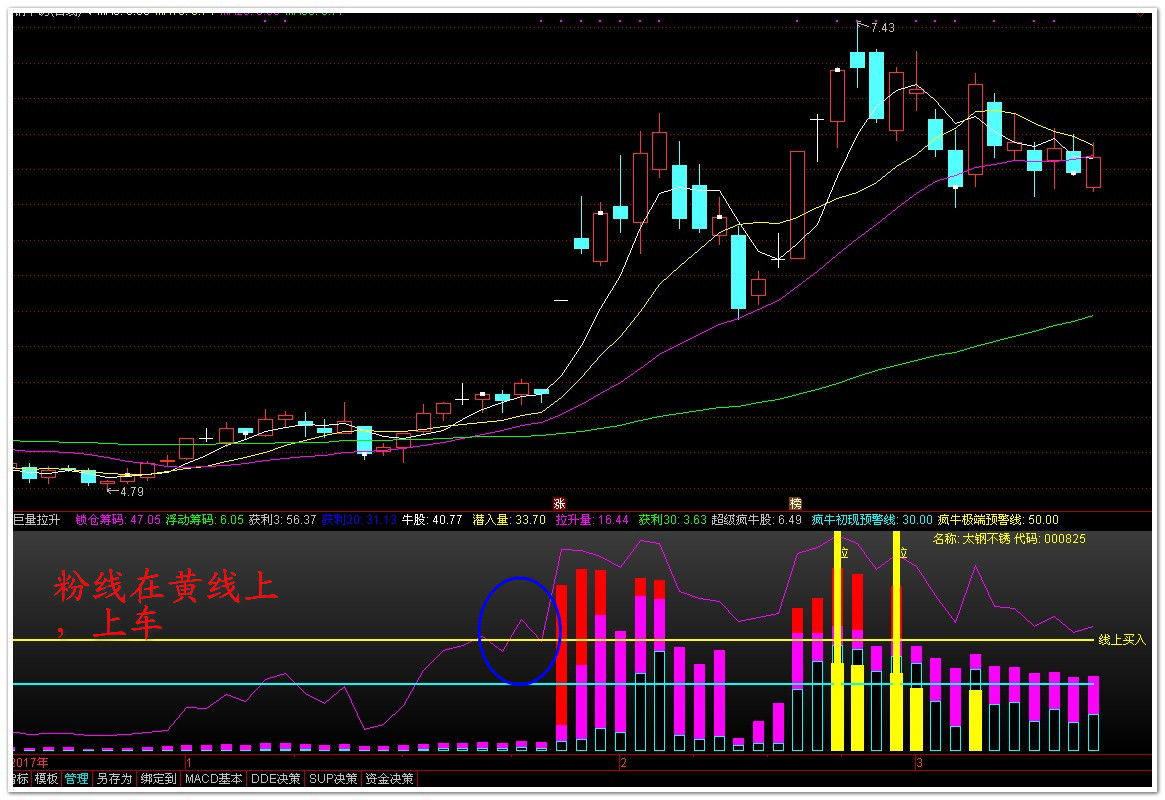Viewport: 1165px width, 800px height.
Task: Open the SUP决策 indicator tab
Action: [333, 778]
